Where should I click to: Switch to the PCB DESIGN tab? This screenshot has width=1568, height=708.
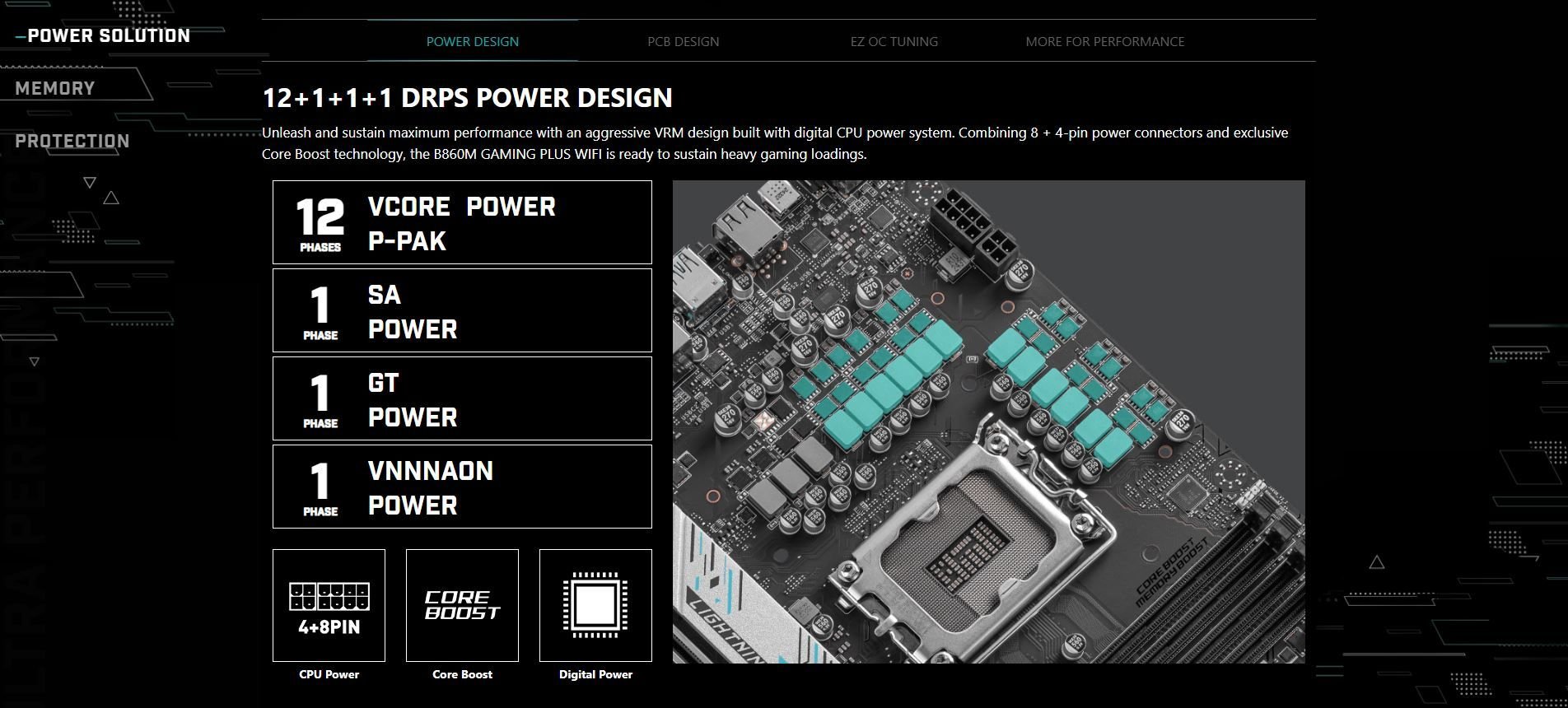point(684,41)
